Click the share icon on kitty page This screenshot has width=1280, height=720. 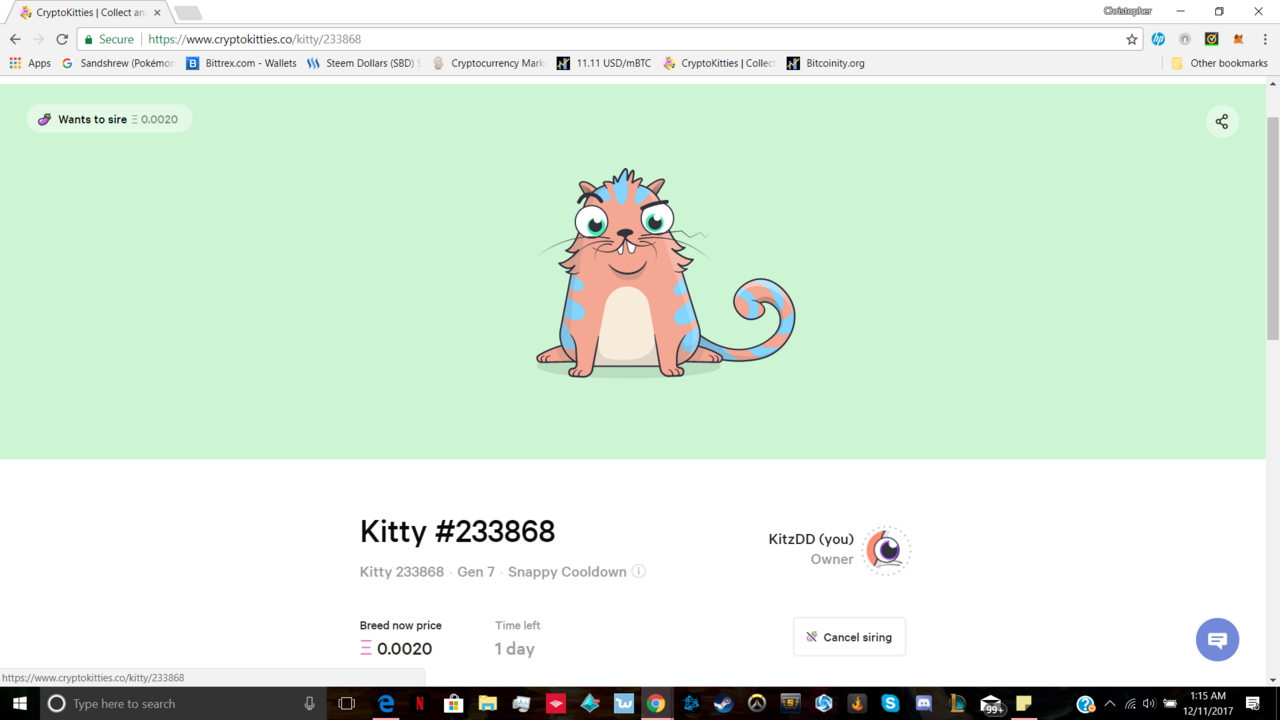tap(1221, 121)
